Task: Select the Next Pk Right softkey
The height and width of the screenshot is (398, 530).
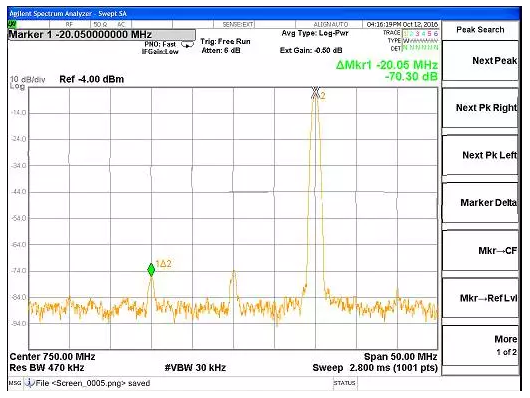Action: click(x=480, y=108)
